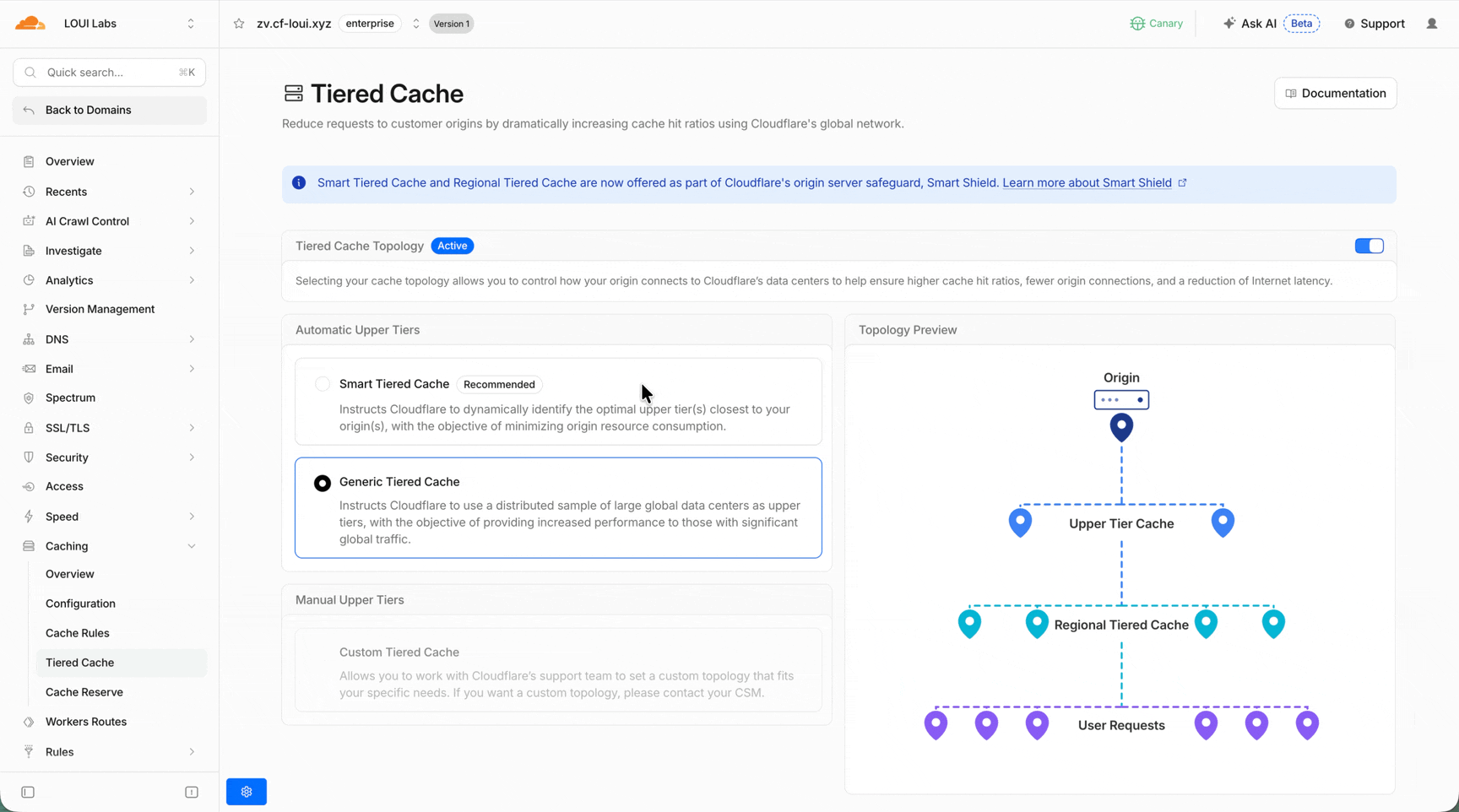Select Tiered Cache in sidebar
The image size is (1459, 812).
(122, 663)
